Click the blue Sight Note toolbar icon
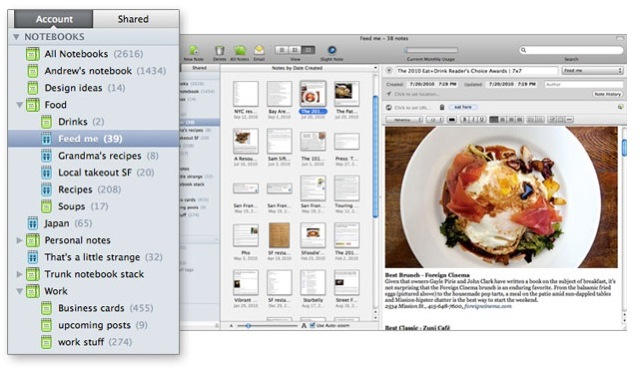The width and height of the screenshot is (640, 368). (332, 50)
